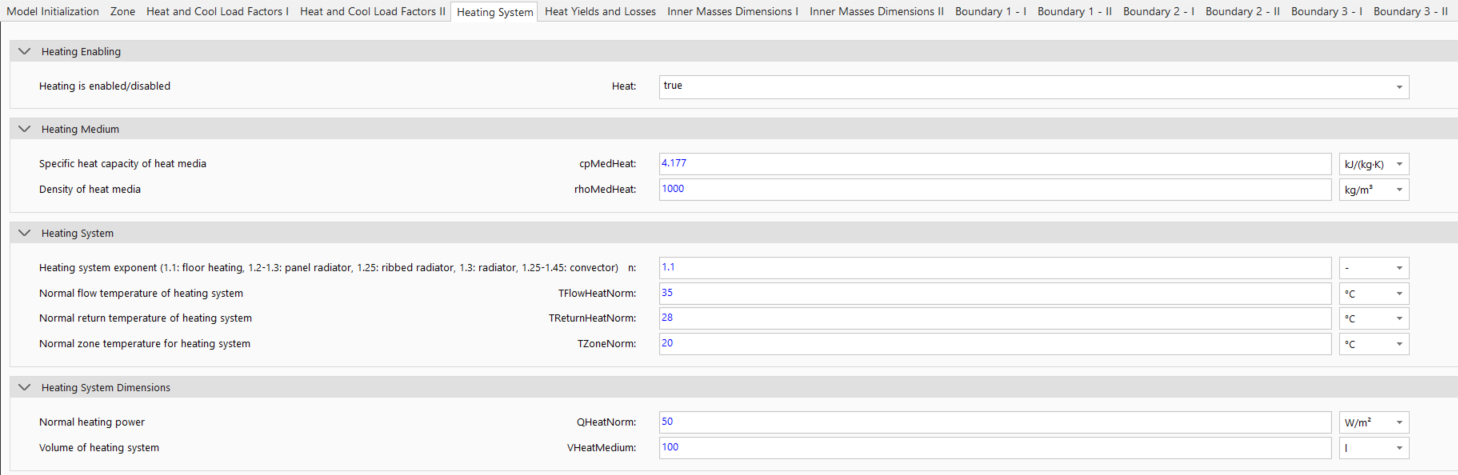Click the VHeatMedium field showing 100

[995, 448]
